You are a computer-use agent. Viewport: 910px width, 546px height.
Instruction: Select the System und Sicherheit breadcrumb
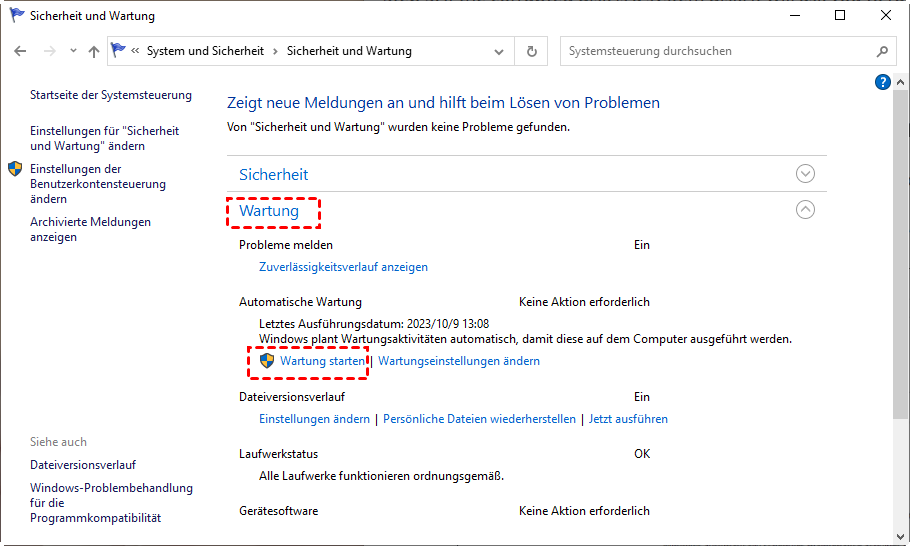click(x=205, y=51)
